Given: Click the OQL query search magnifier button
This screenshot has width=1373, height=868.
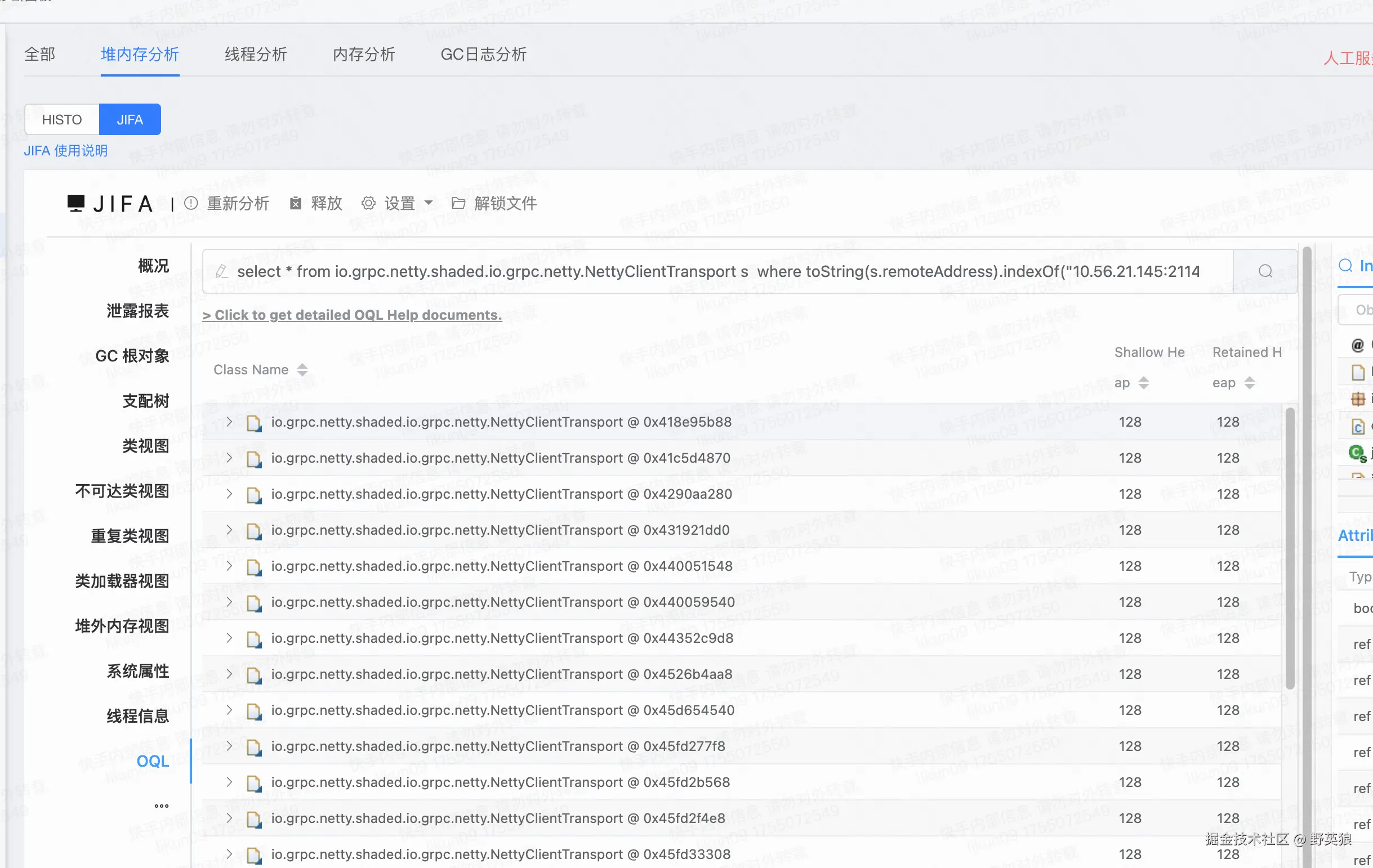Looking at the screenshot, I should 1265,271.
